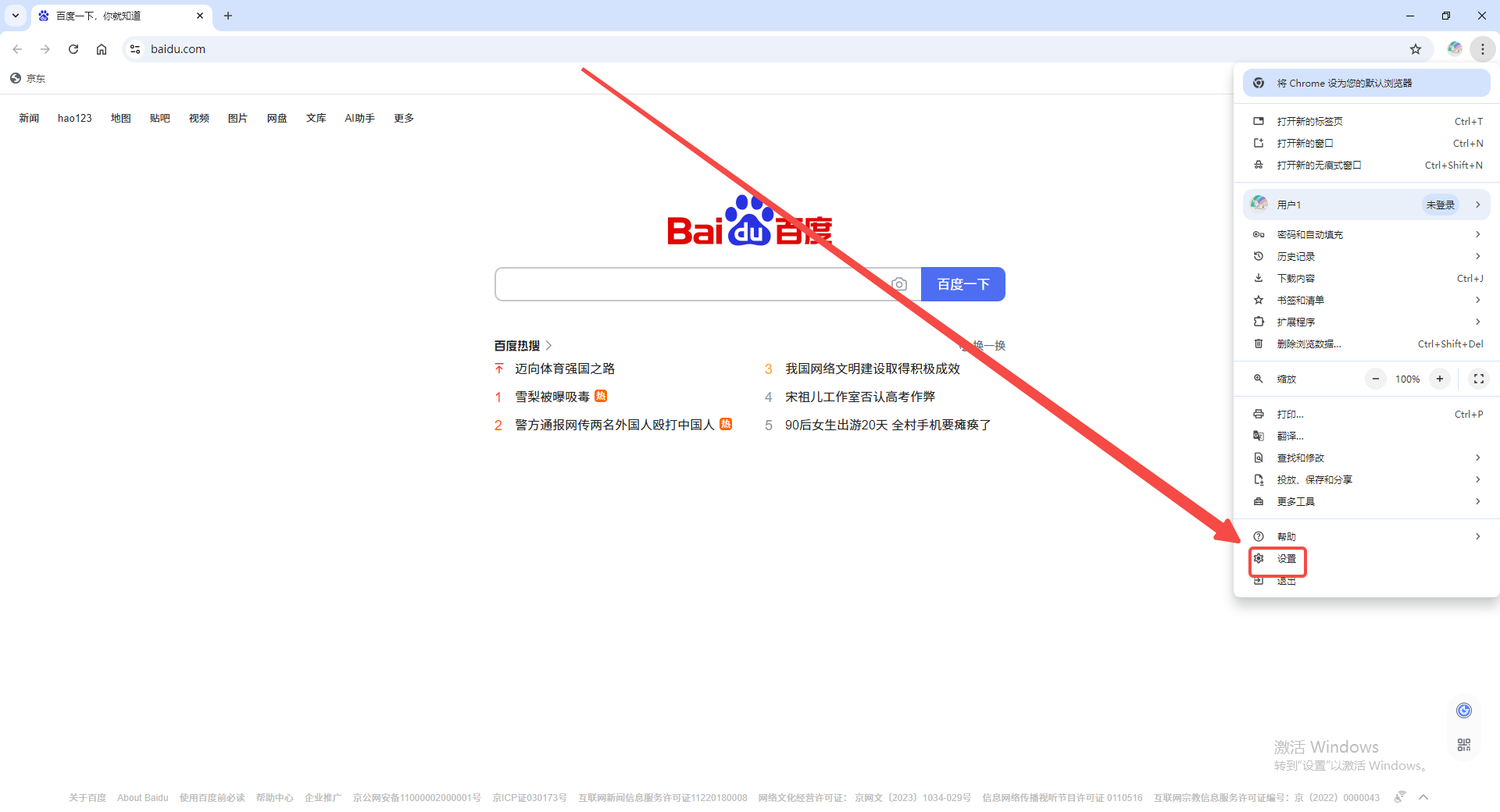Select 退出 menu item

click(x=1366, y=581)
